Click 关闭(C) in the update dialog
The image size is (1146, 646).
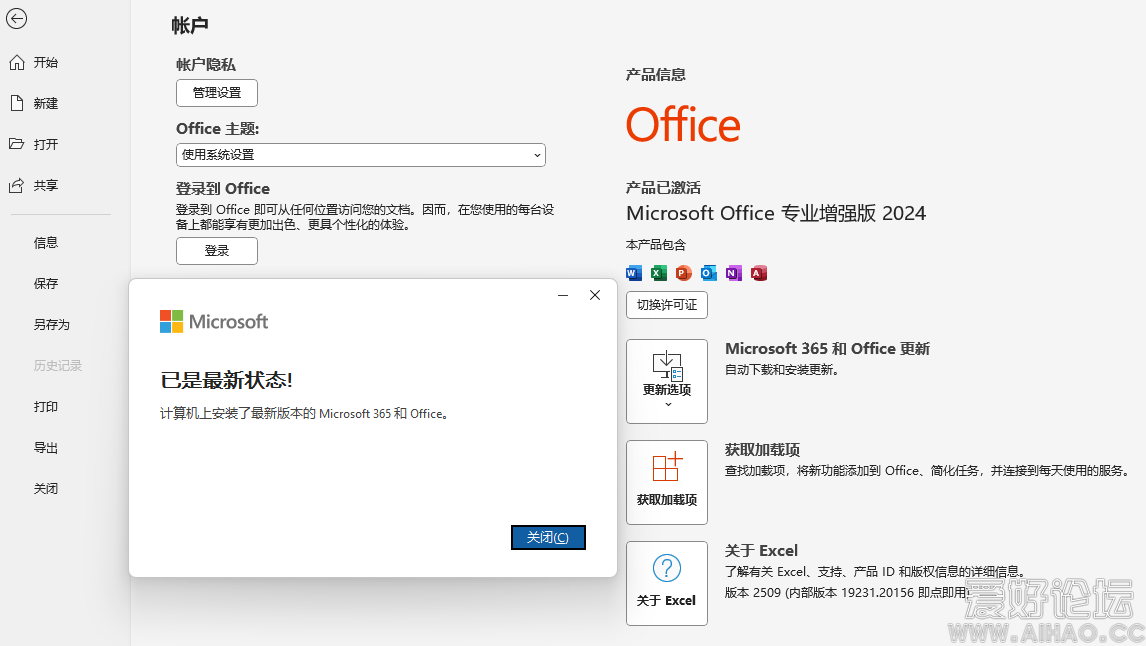click(x=548, y=537)
